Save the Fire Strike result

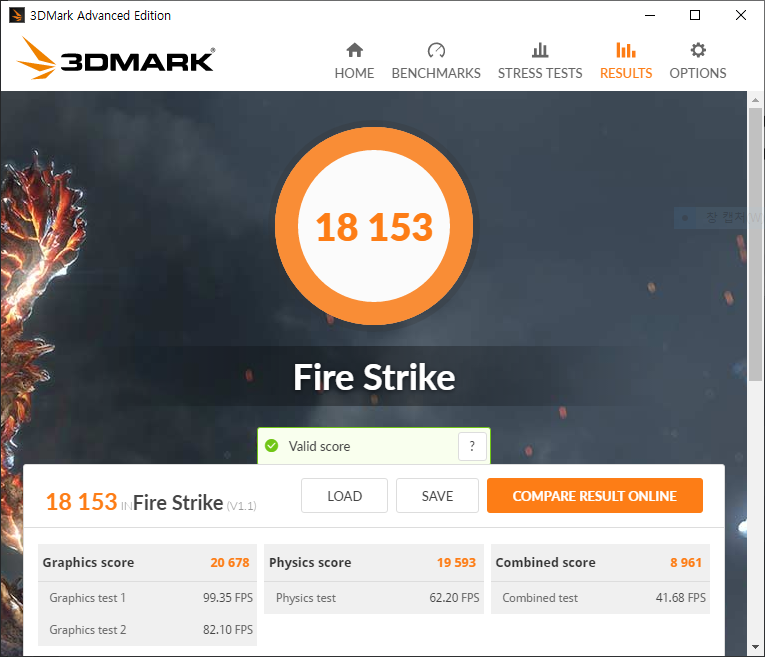[437, 496]
